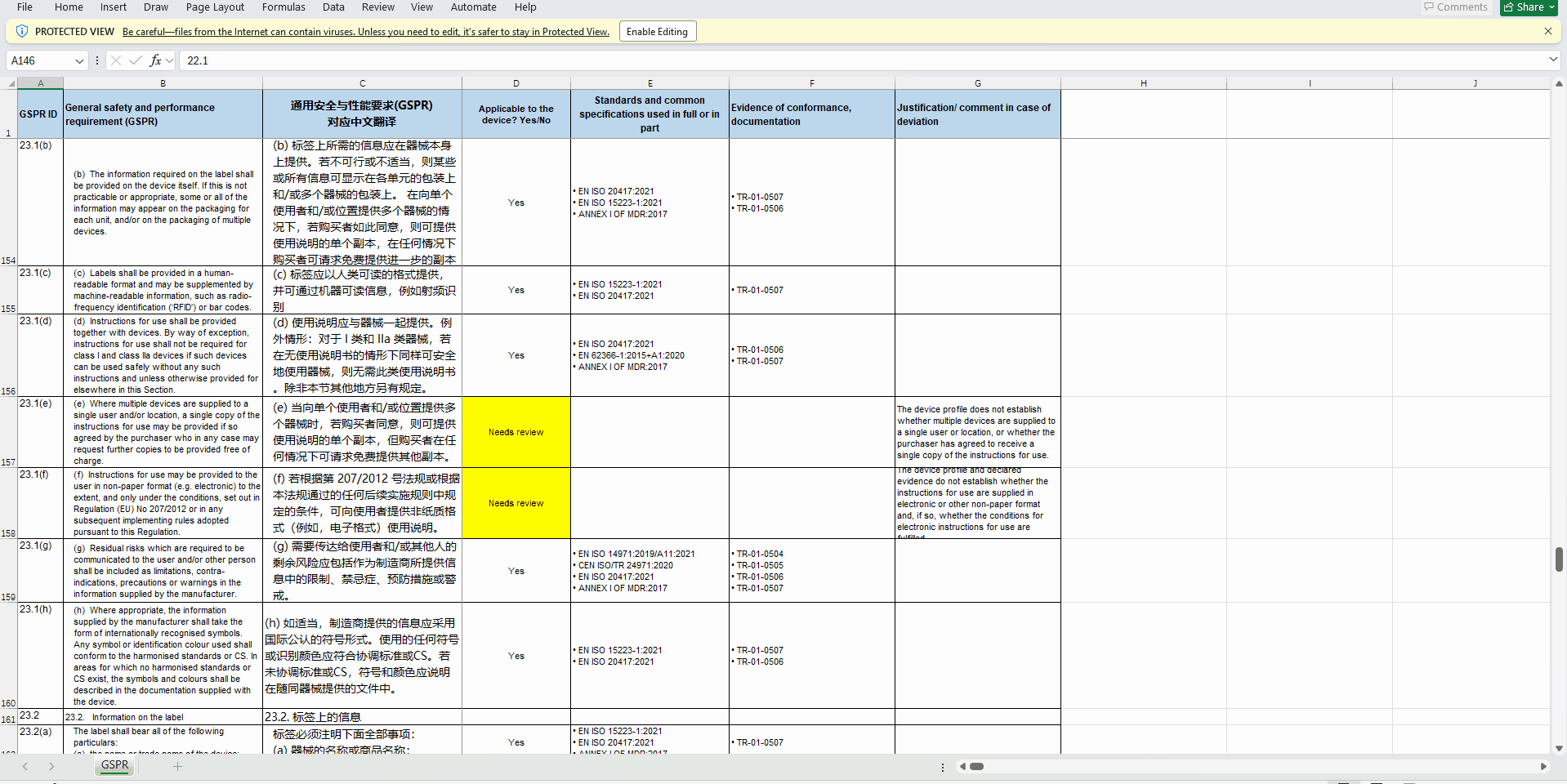Screen dimensions: 1567x784
Task: Click the Share button
Action: tap(1529, 7)
